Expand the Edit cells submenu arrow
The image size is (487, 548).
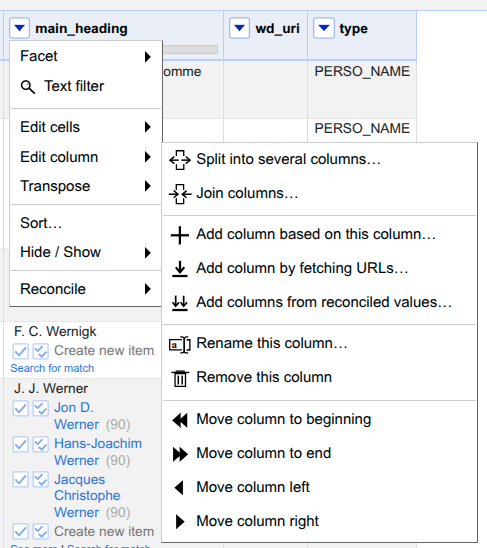(x=148, y=127)
